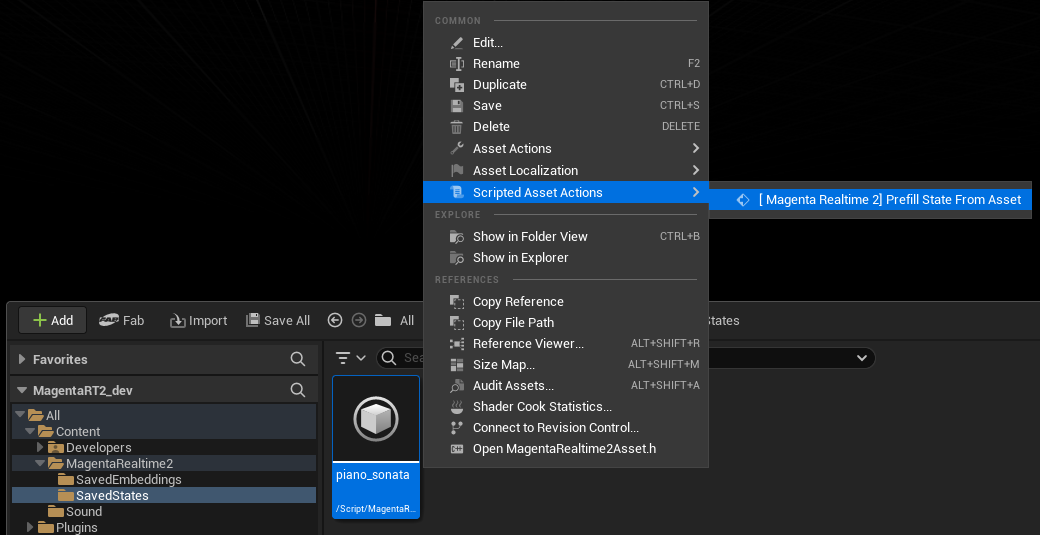Click the folder icon next to All breadcrumb
This screenshot has width=1040, height=535.
tap(383, 321)
